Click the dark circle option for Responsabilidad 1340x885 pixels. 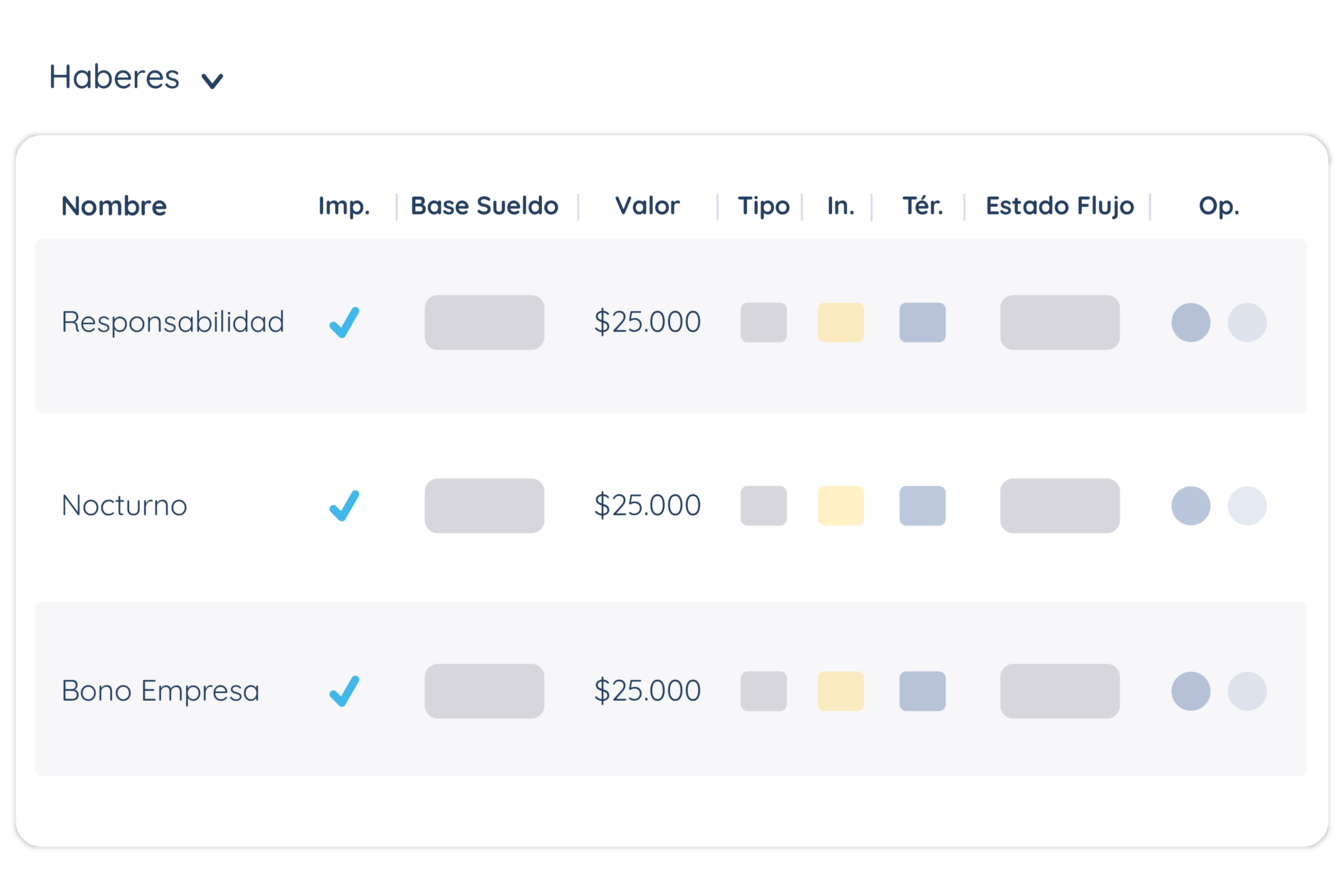(1191, 323)
